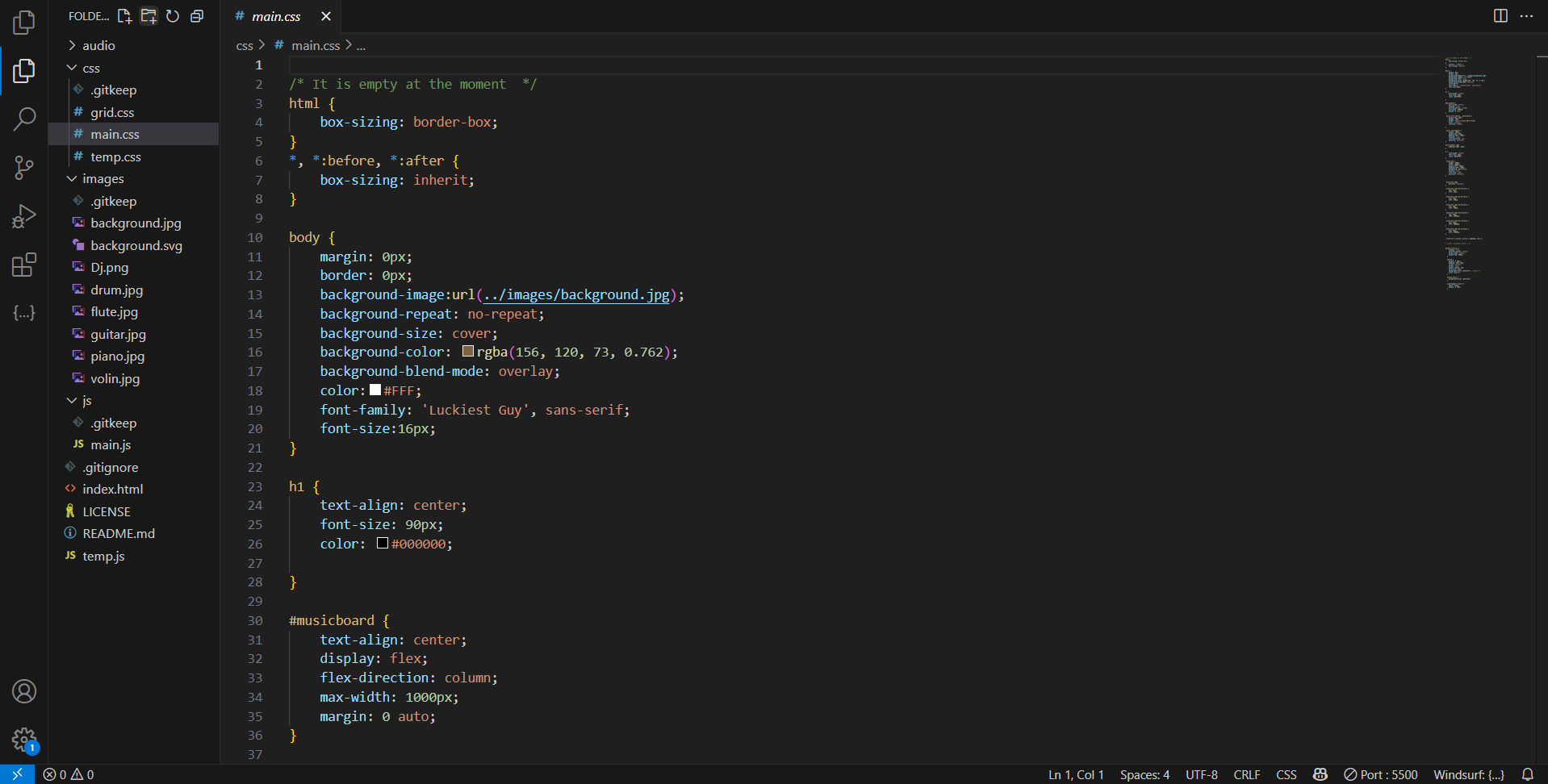The height and width of the screenshot is (784, 1548).
Task: Expand the audio folder
Action: click(x=133, y=45)
